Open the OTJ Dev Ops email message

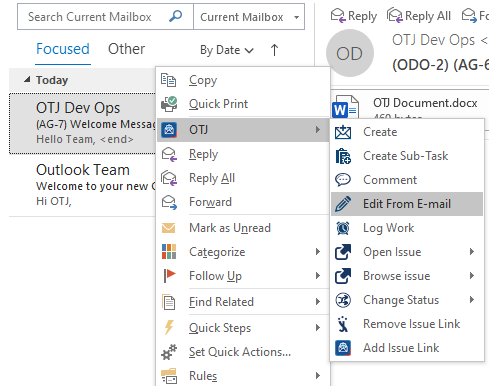pyautogui.click(x=83, y=124)
